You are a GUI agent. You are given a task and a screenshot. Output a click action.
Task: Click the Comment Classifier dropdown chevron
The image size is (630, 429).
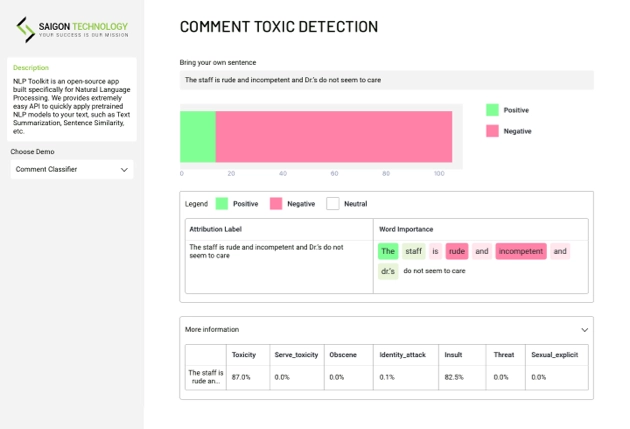[124, 169]
